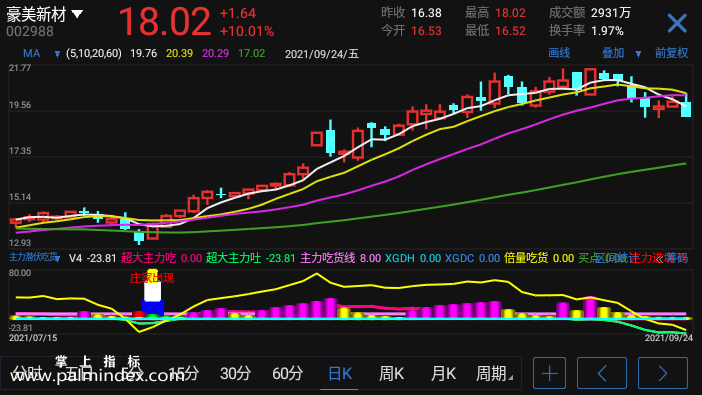This screenshot has width=702, height=395.
Task: Click the 叠加 overlay button
Action: point(613,53)
